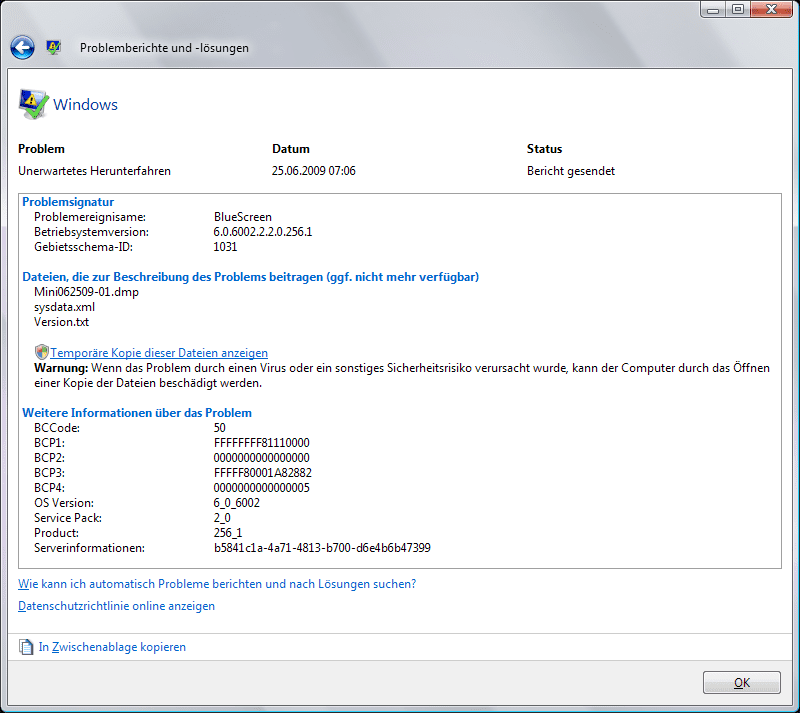
Task: Click the Problemberichte icon in title bar
Action: pos(54,47)
